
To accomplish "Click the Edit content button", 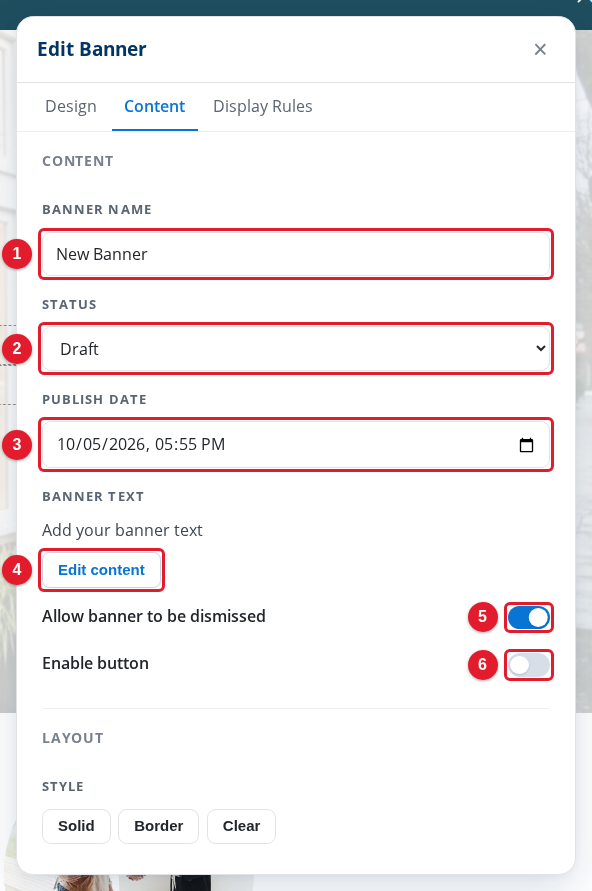I will [x=102, y=570].
